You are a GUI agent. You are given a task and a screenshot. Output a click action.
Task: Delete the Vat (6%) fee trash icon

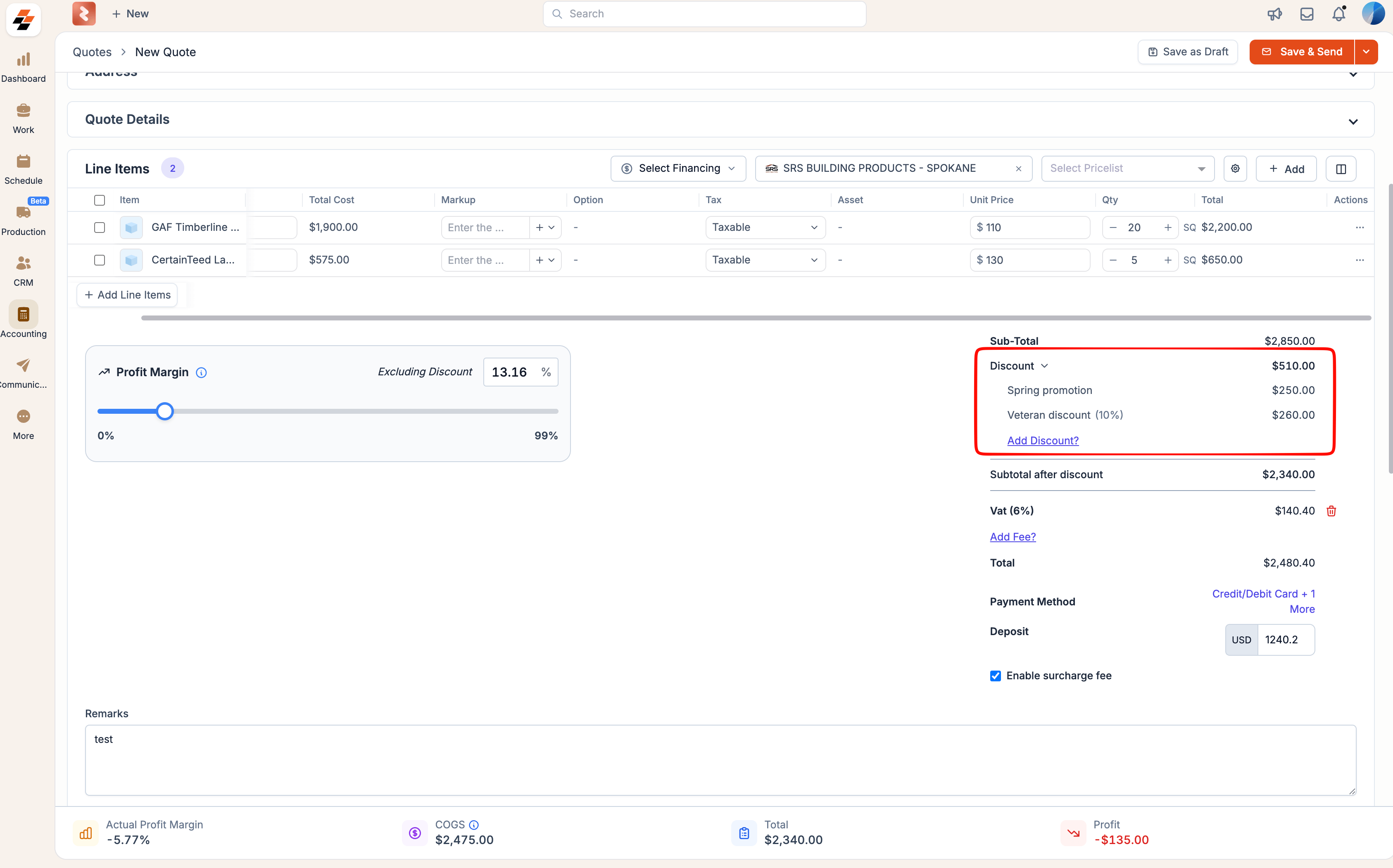click(x=1331, y=511)
